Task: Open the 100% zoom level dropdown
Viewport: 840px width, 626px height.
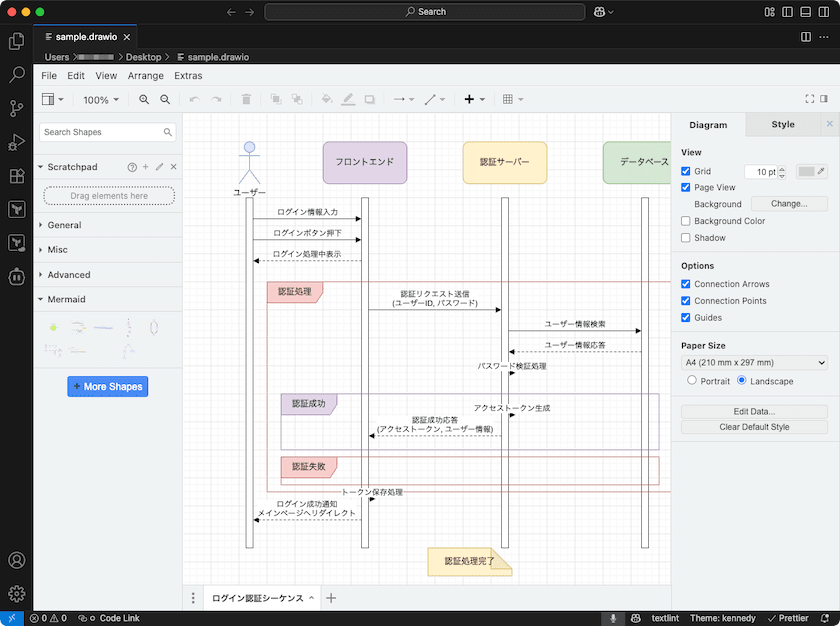Action: pos(101,100)
